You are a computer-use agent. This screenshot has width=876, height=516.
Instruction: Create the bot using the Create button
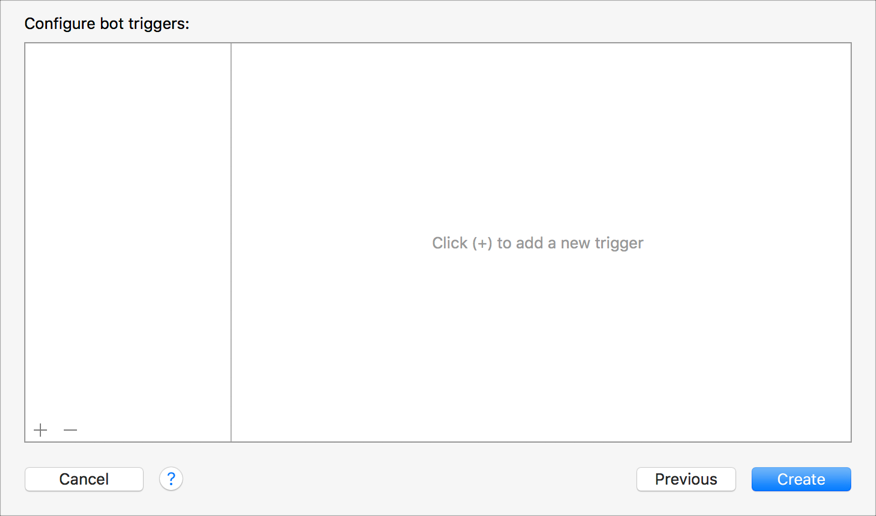[x=801, y=479]
